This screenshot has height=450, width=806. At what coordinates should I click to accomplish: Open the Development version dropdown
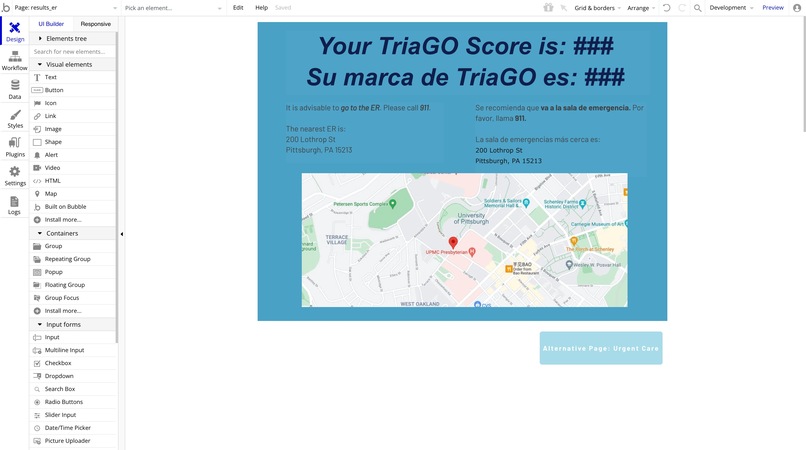tap(731, 8)
